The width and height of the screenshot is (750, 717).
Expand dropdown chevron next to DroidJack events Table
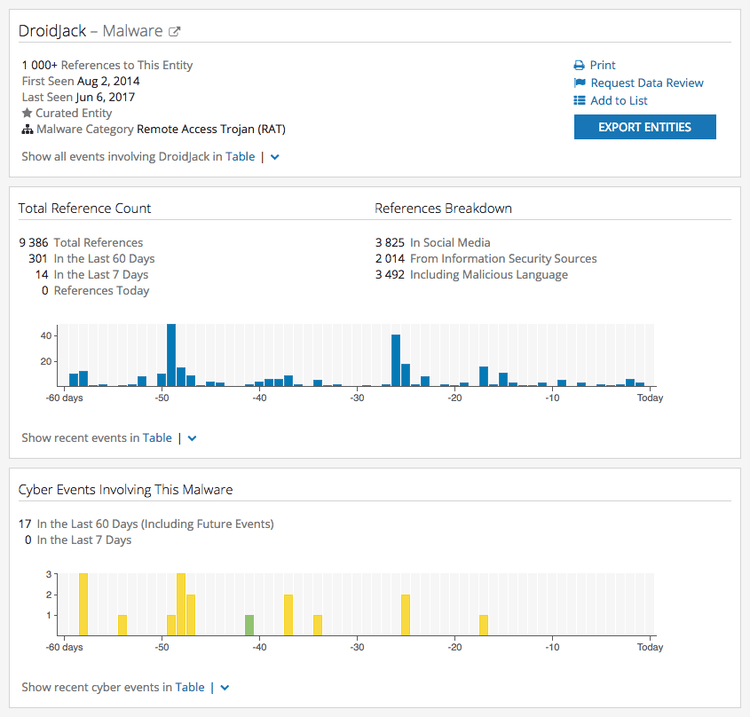point(275,157)
